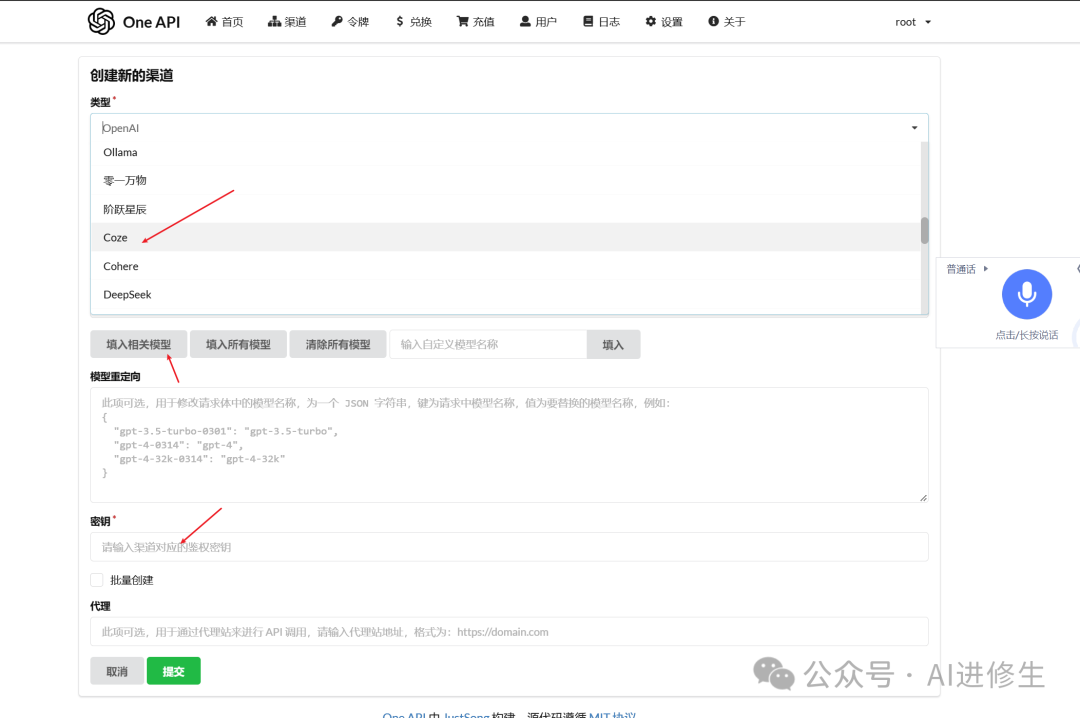Expand the 普通话 language selector
The height and width of the screenshot is (718, 1080).
[967, 269]
